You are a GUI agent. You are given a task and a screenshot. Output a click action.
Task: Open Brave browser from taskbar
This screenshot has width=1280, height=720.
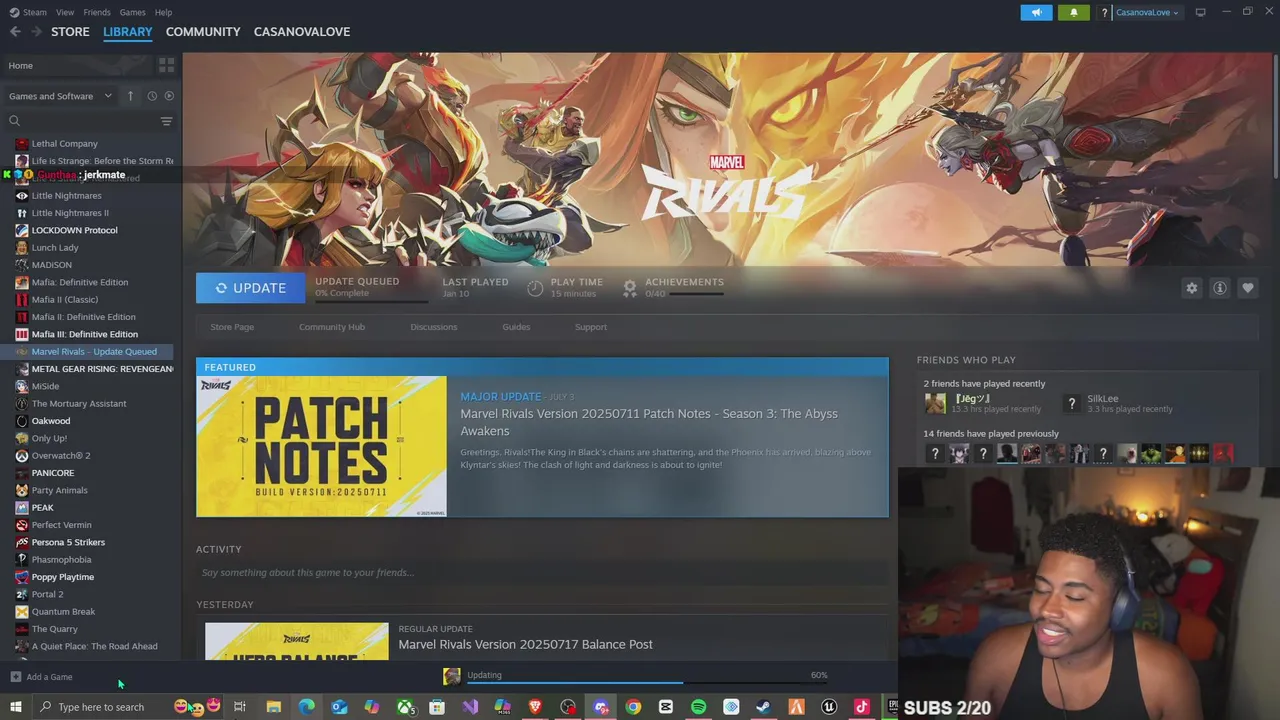[535, 707]
